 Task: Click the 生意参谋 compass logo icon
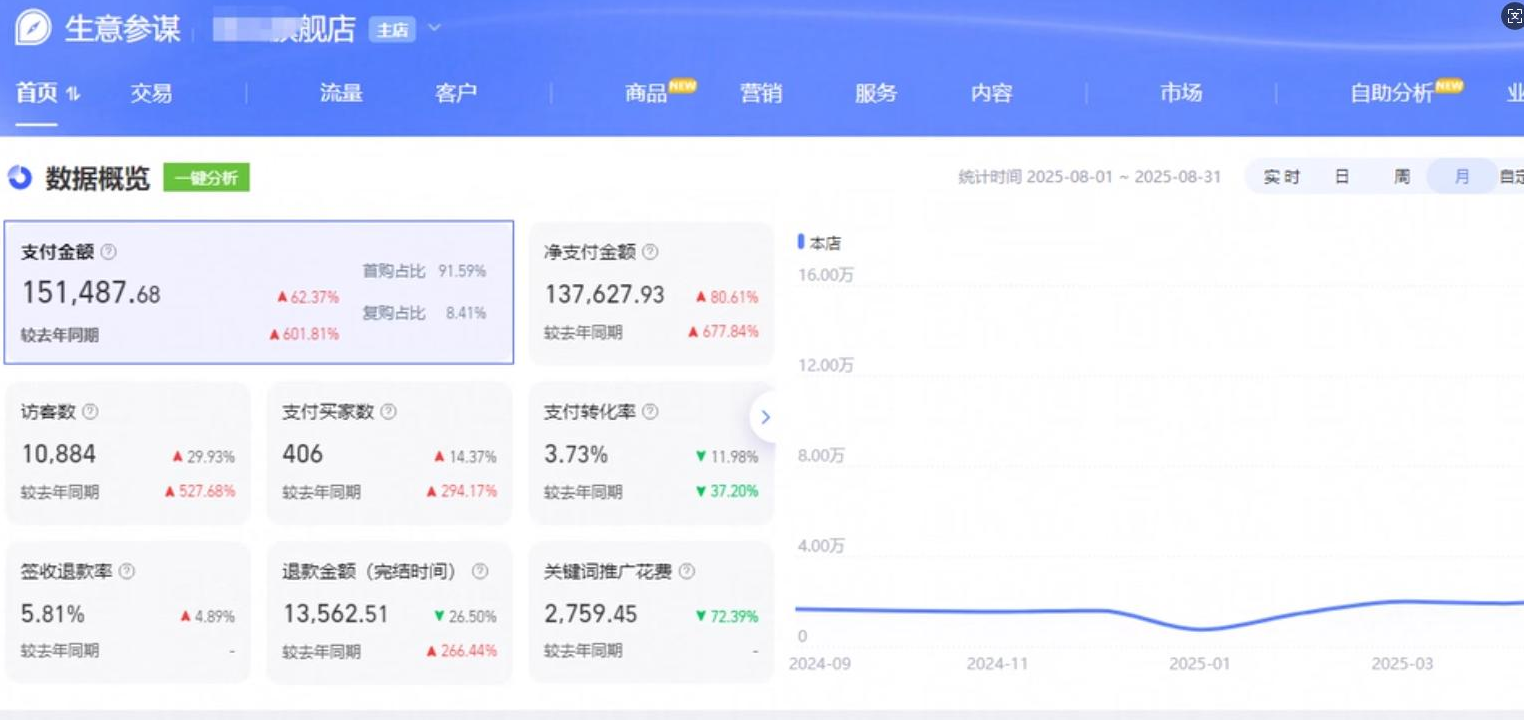pos(32,28)
